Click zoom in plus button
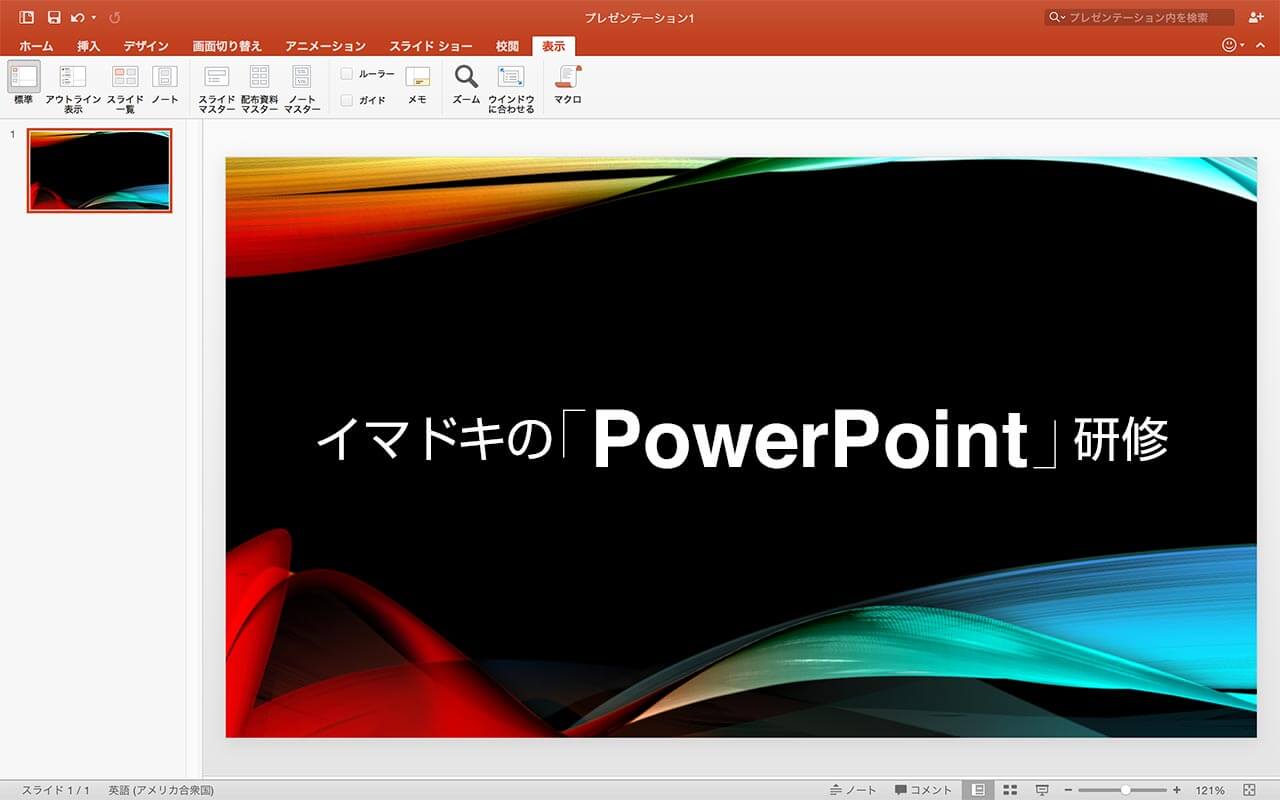The image size is (1280, 800). tap(1177, 790)
